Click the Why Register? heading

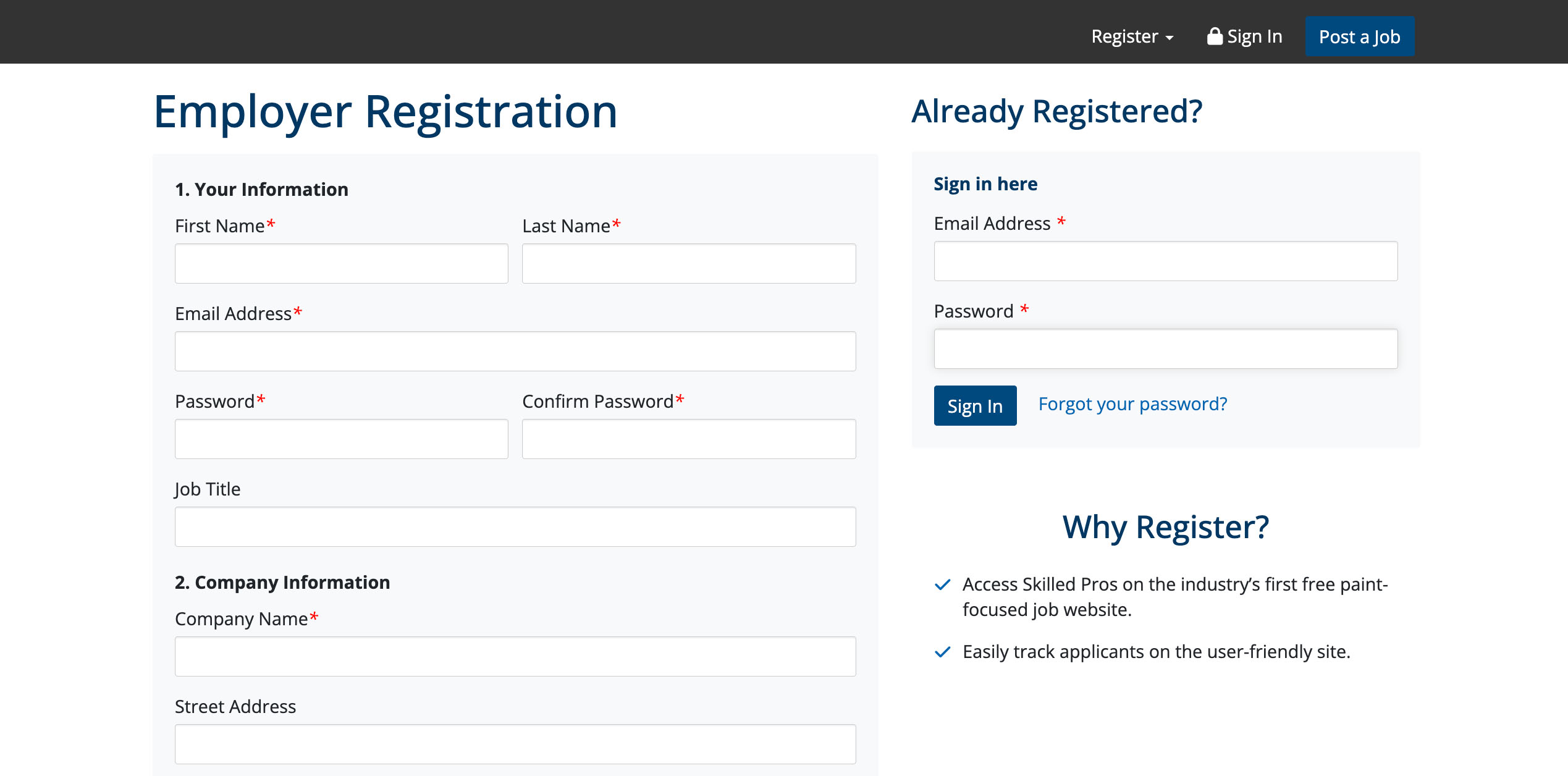1166,528
